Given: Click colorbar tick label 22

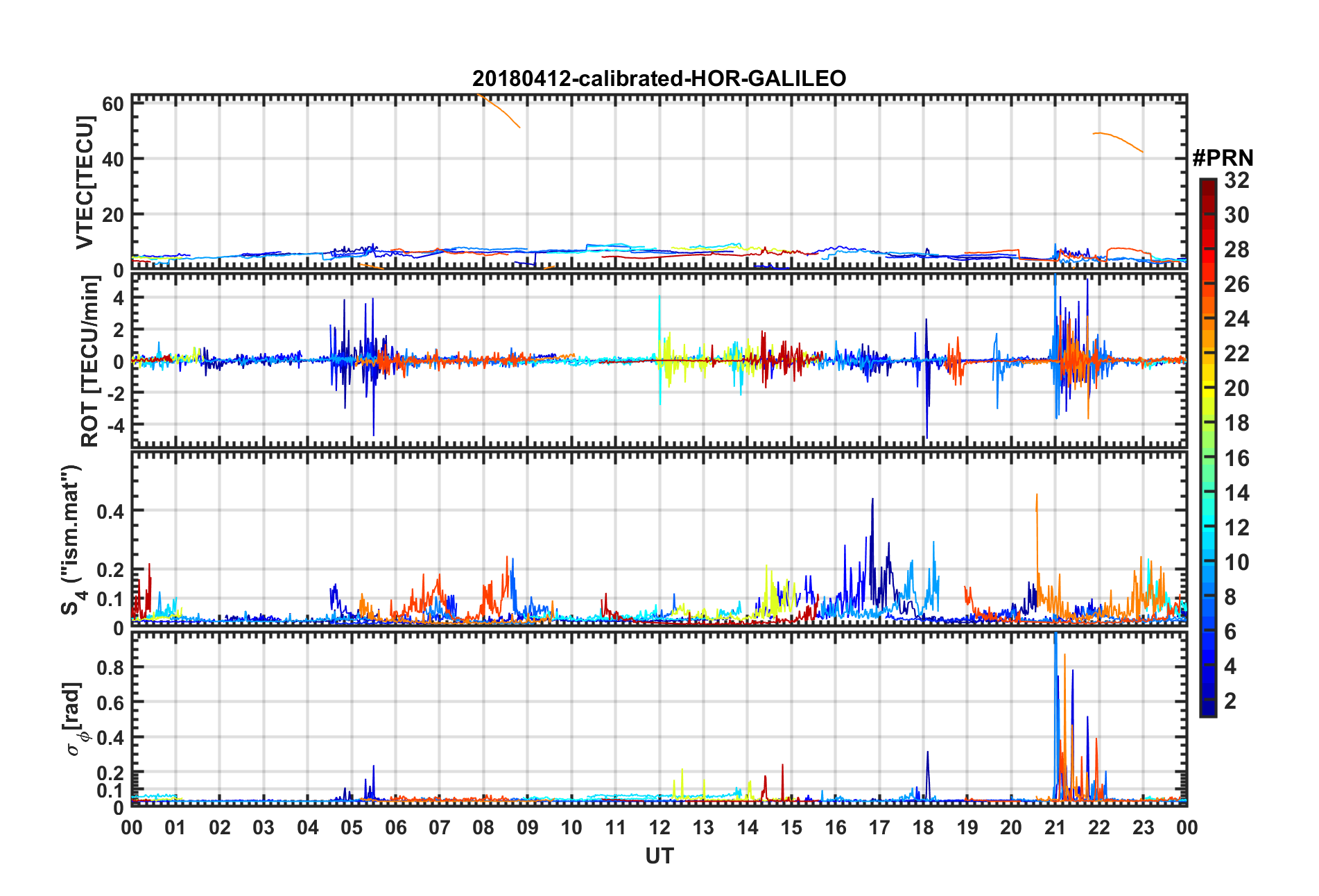Looking at the screenshot, I should tap(1236, 354).
